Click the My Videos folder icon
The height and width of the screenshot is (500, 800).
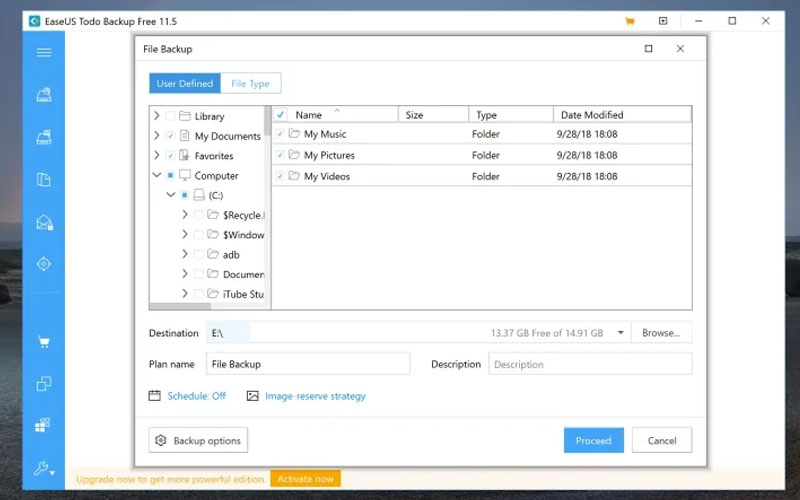pyautogui.click(x=294, y=176)
